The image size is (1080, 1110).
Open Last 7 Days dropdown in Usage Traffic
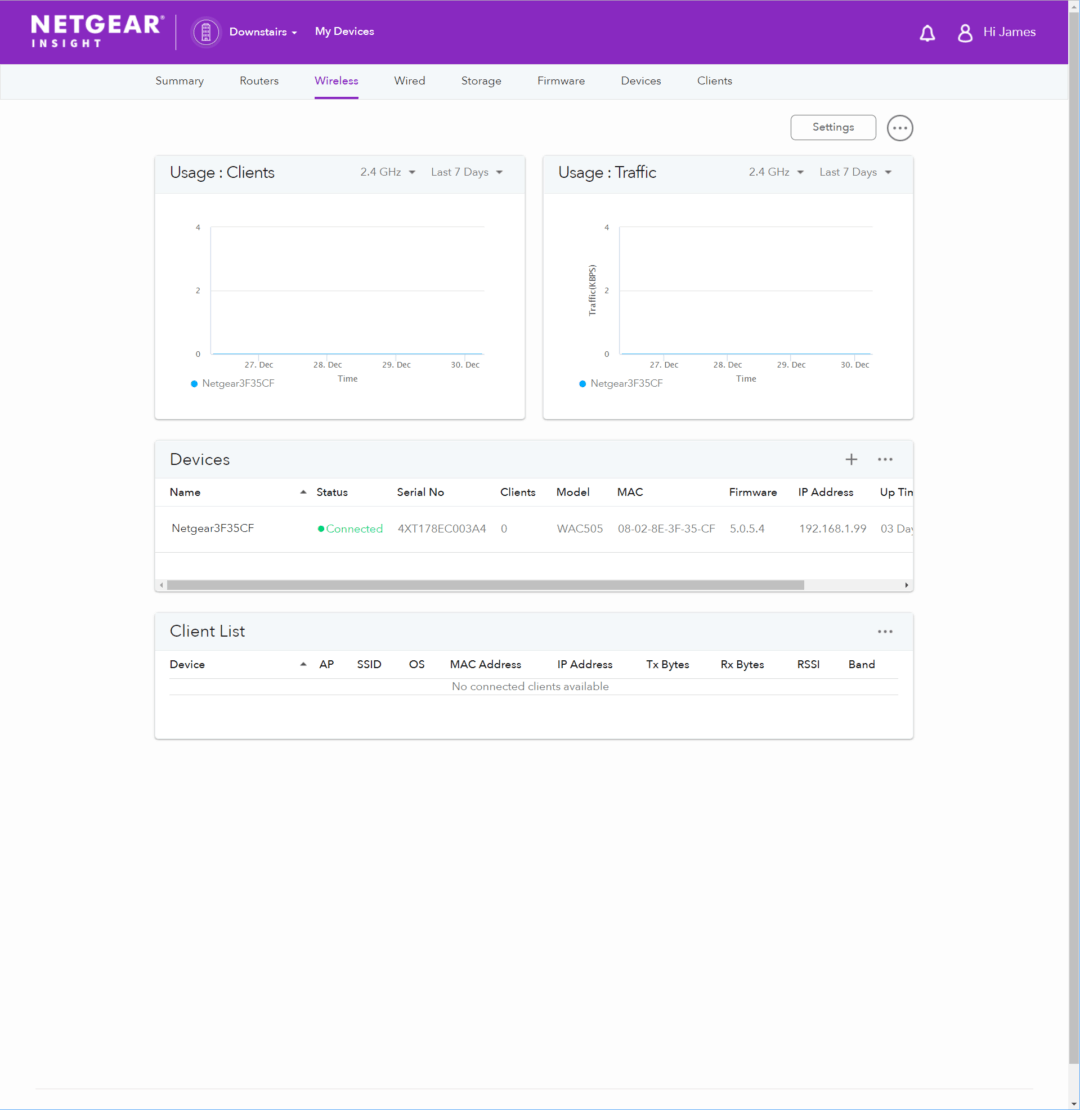coord(855,171)
